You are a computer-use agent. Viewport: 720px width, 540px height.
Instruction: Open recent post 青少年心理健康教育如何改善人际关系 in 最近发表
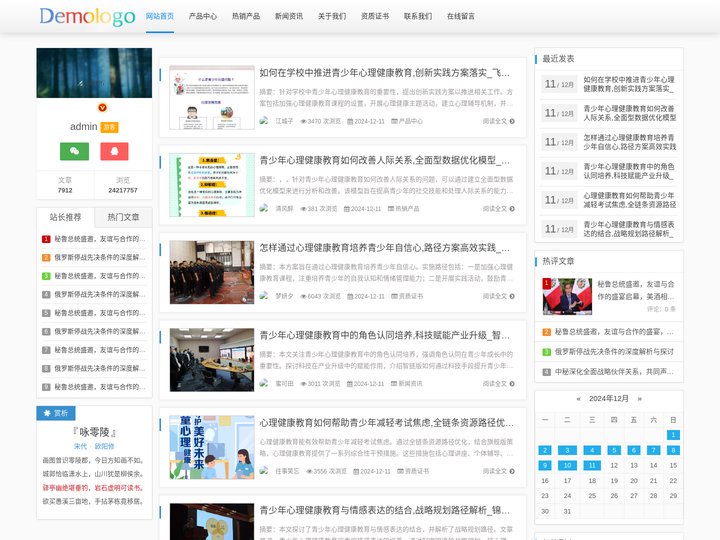tap(630, 113)
